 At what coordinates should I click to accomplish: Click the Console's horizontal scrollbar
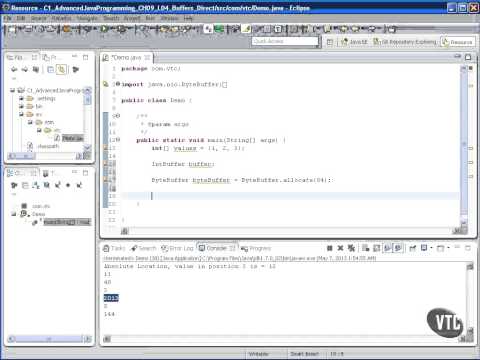(285, 339)
